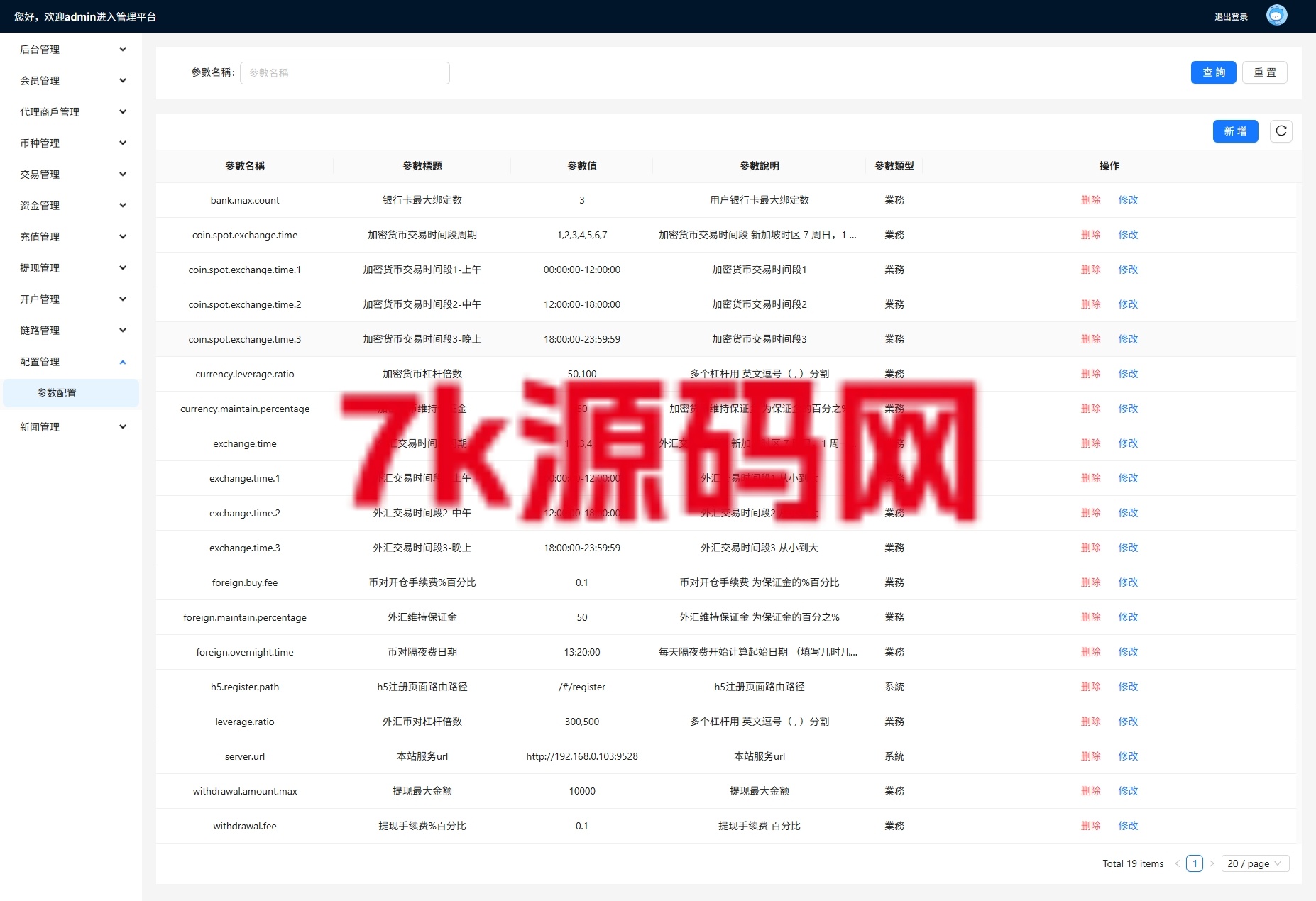The image size is (1316, 901).
Task: Select the 参数配置 submenu item
Action: tap(71, 393)
